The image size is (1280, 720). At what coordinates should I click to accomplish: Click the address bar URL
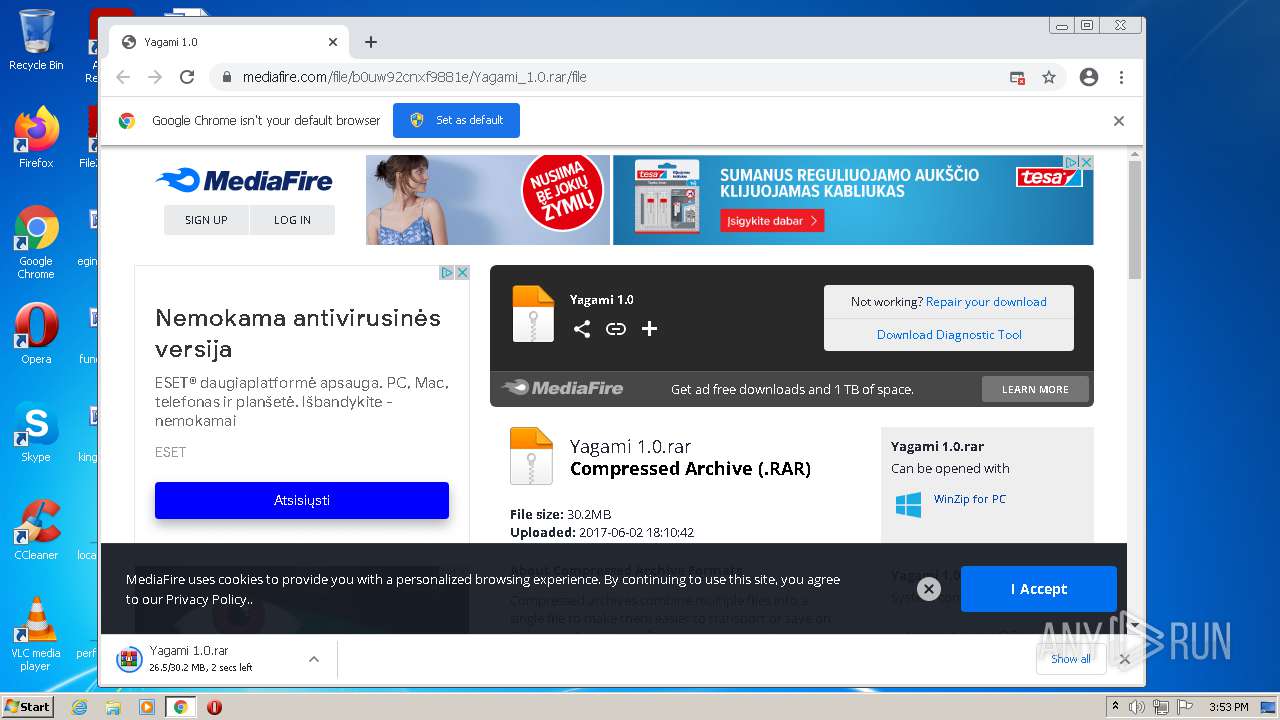[x=414, y=77]
